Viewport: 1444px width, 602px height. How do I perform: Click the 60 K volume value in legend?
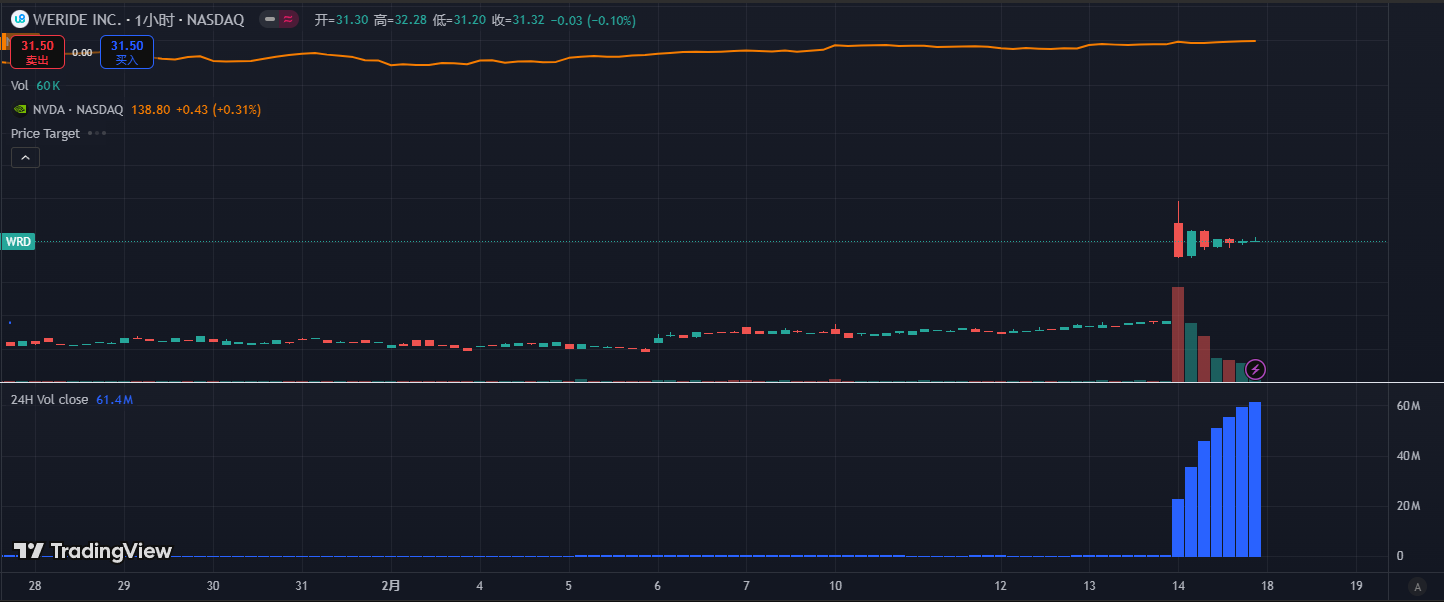tap(48, 86)
